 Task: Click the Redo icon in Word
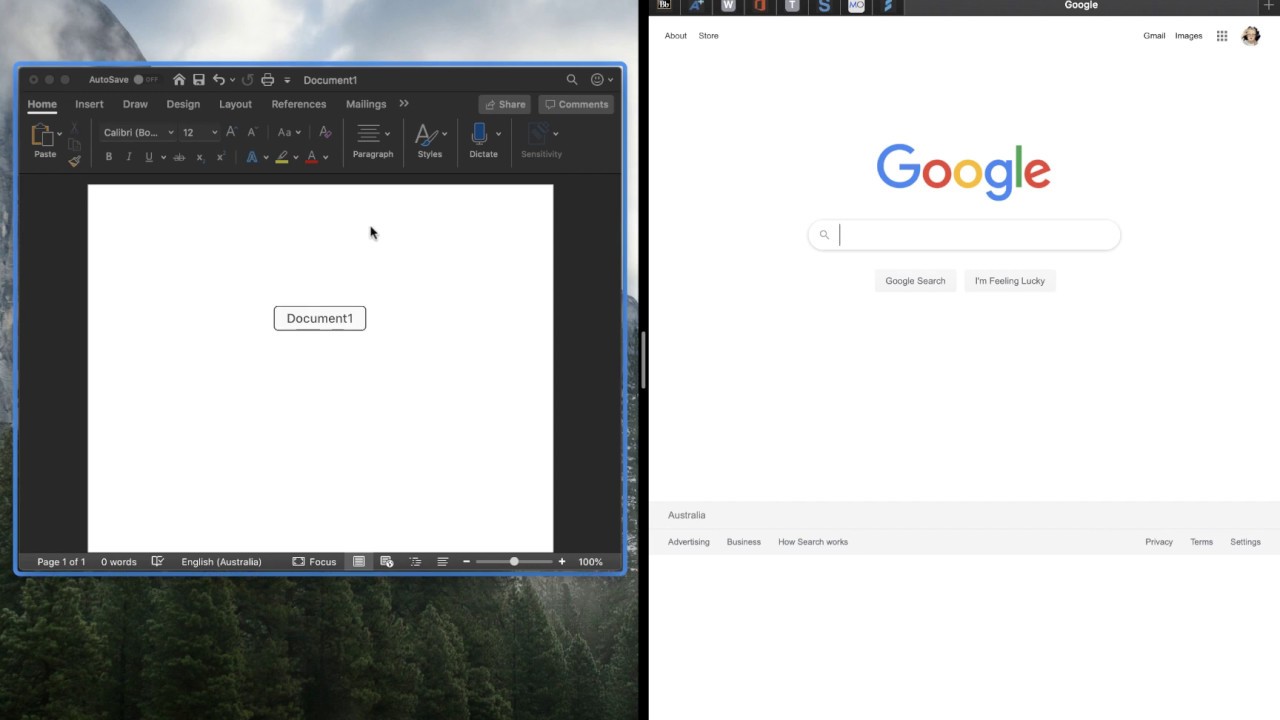[x=247, y=80]
